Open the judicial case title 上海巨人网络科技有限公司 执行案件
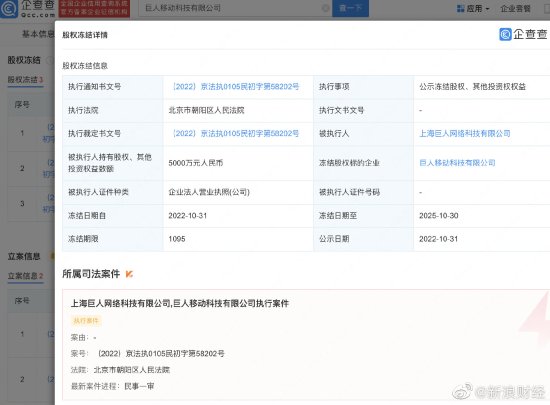The width and height of the screenshot is (550, 405). (180, 303)
